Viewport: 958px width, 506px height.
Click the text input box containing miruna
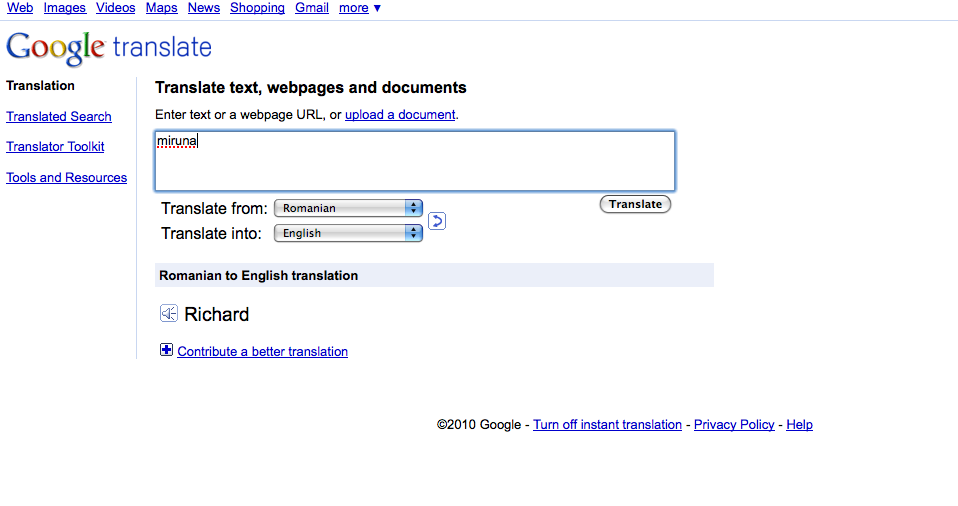click(414, 161)
